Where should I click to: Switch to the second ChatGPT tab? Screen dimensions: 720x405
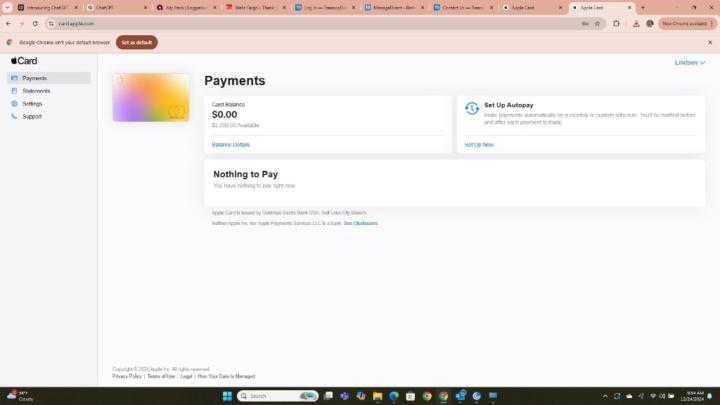(x=117, y=8)
